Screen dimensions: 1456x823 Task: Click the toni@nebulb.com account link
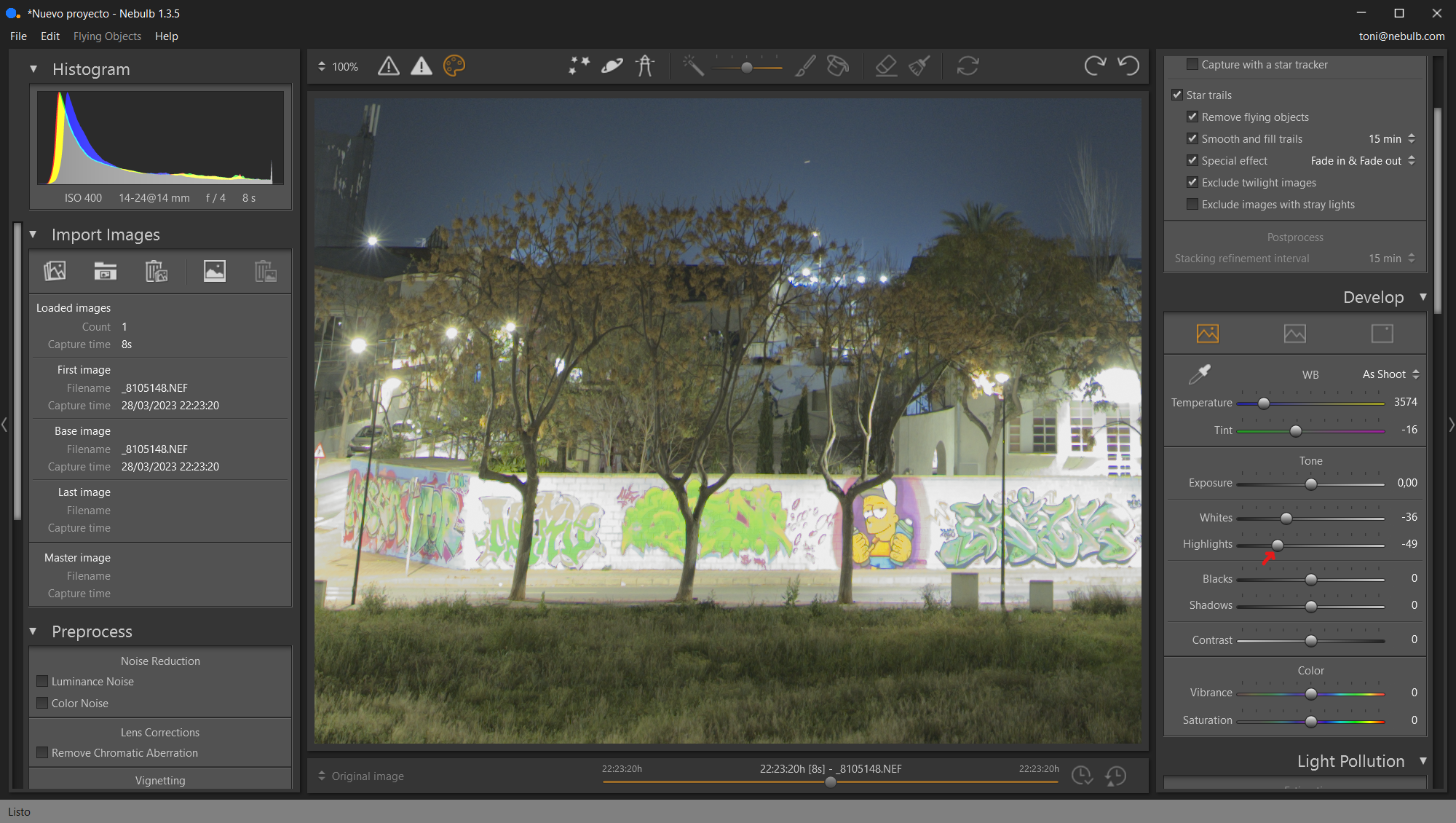point(1401,36)
